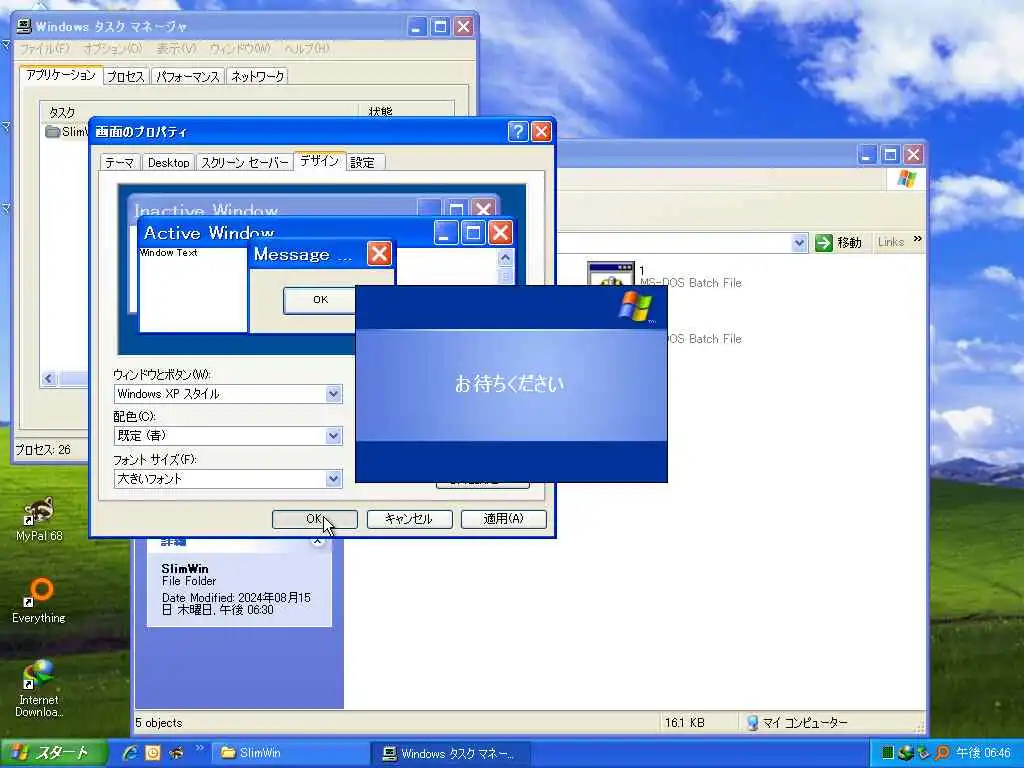
Task: Open Task Manager 表示 menu
Action: (x=176, y=49)
